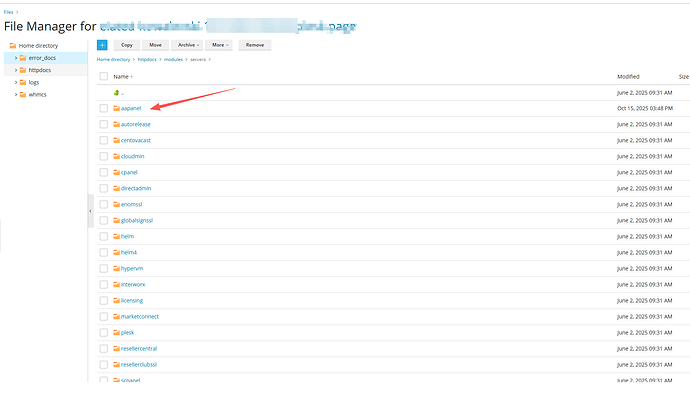This screenshot has height=401, width=690.
Task: Click the green parent directory arrow icon
Action: [116, 92]
